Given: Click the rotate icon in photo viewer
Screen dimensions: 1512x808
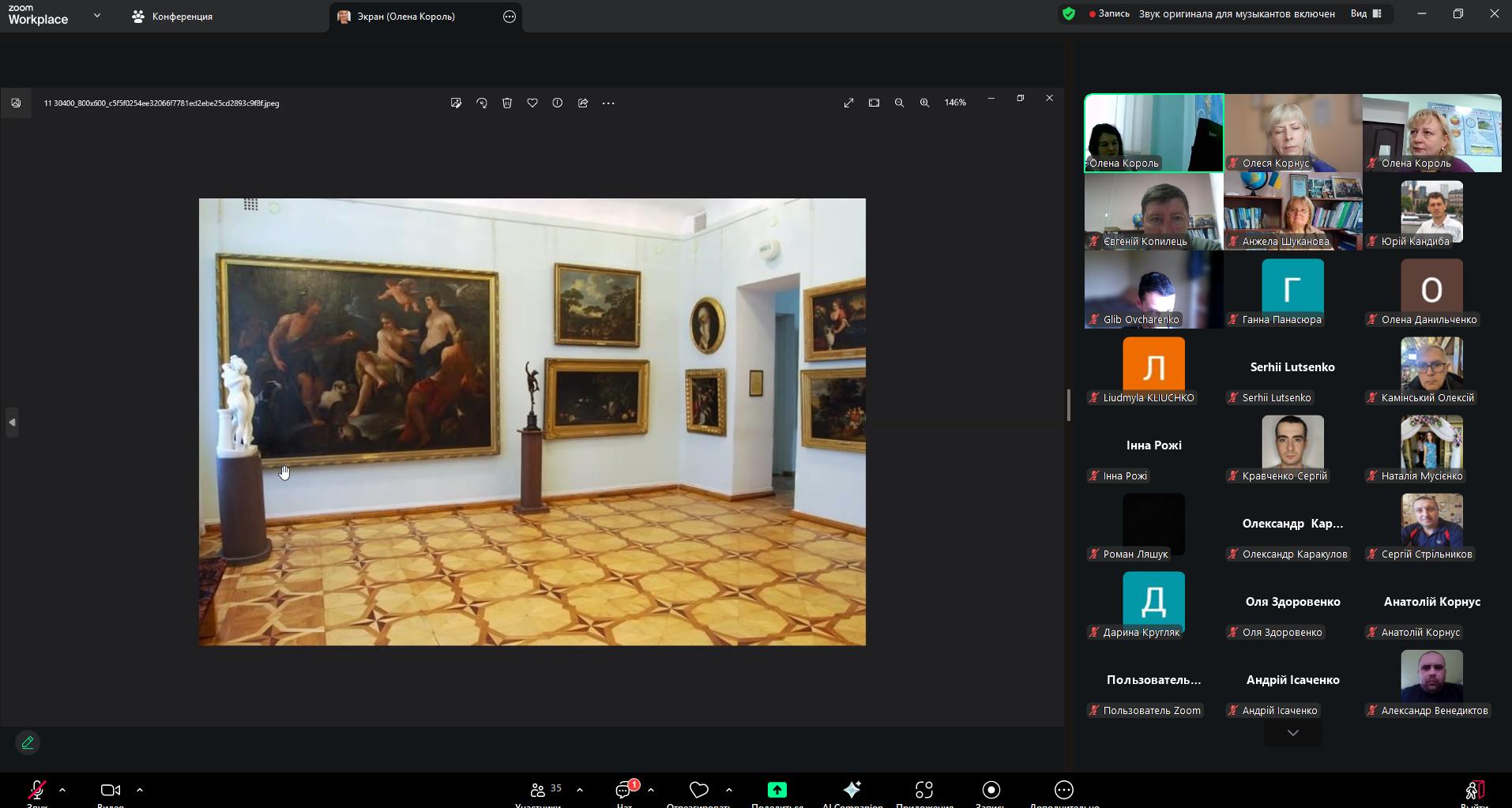Looking at the screenshot, I should (x=482, y=103).
